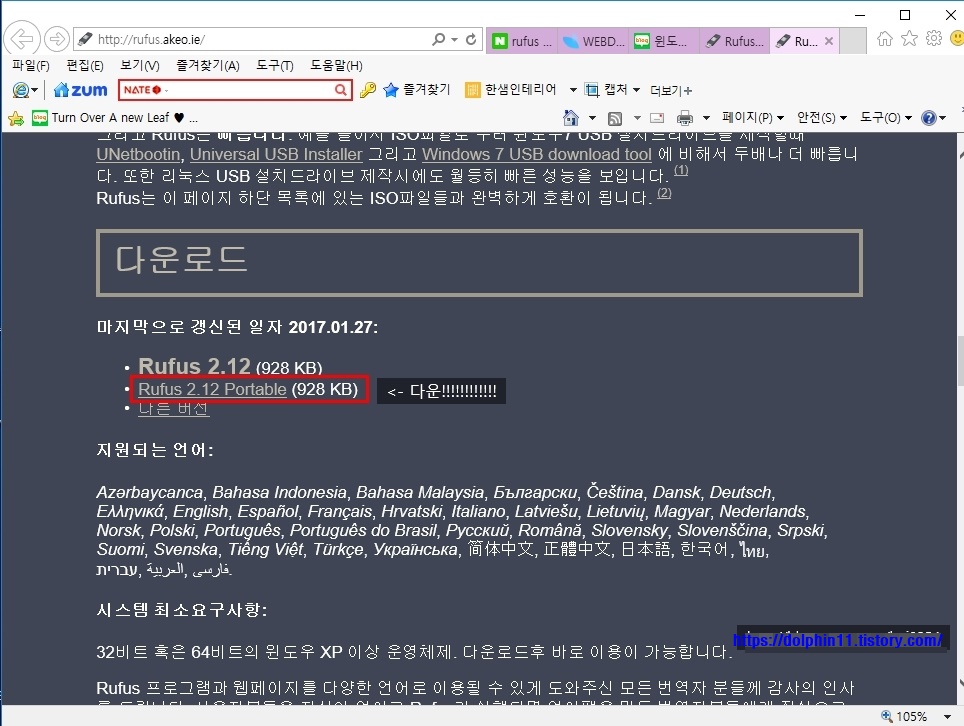Image resolution: width=964 pixels, height=726 pixels.
Task: Switch to the WEBD... tab
Action: click(593, 41)
